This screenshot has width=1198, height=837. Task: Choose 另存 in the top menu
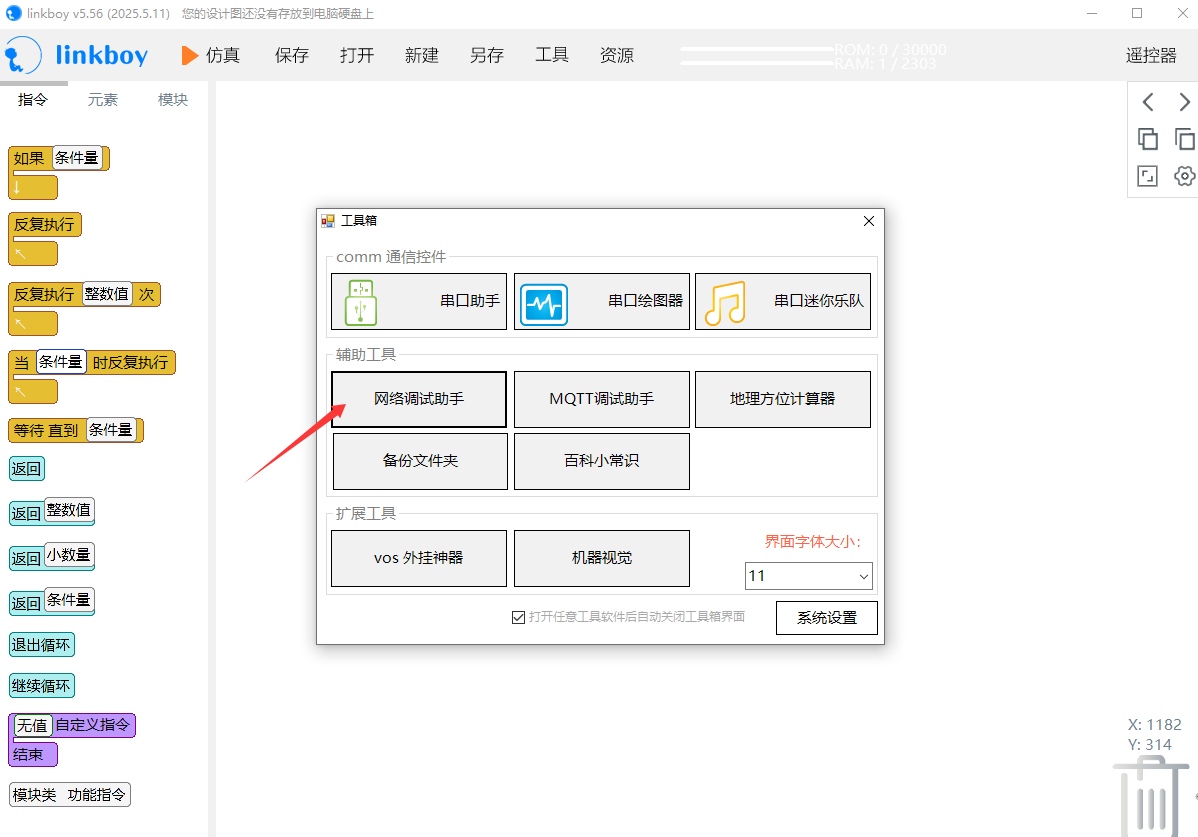click(x=487, y=55)
